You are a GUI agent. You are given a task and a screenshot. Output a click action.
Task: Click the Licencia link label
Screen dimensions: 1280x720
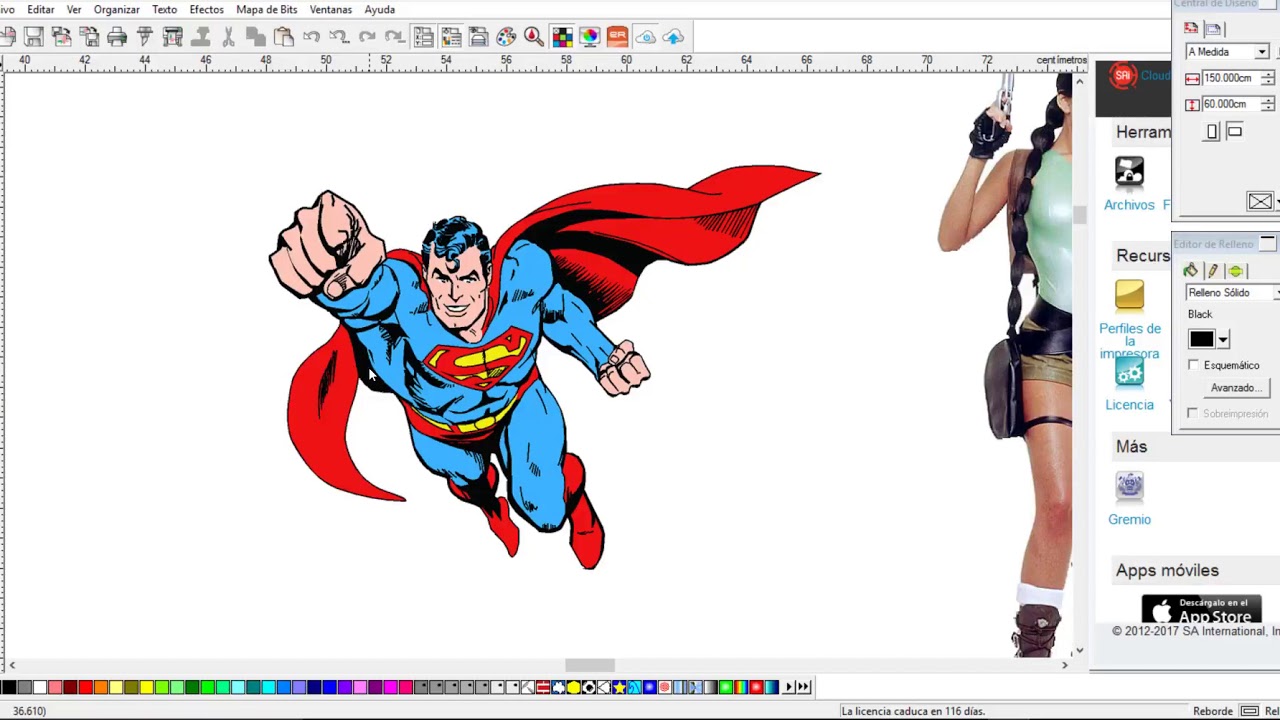[x=1129, y=405]
